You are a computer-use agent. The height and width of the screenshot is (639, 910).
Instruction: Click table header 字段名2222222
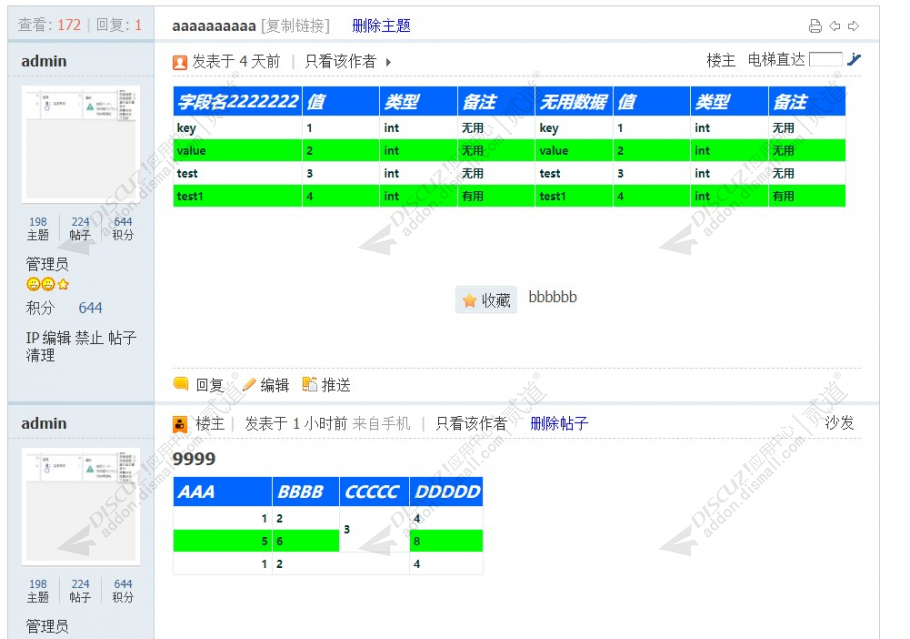coord(238,102)
